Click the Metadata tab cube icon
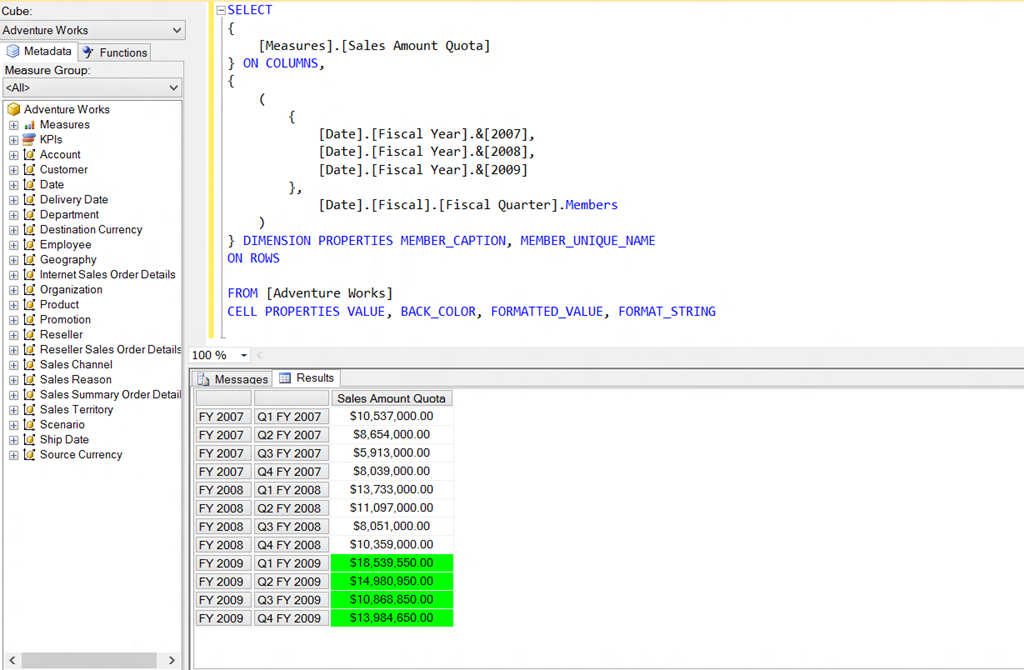 tap(12, 51)
